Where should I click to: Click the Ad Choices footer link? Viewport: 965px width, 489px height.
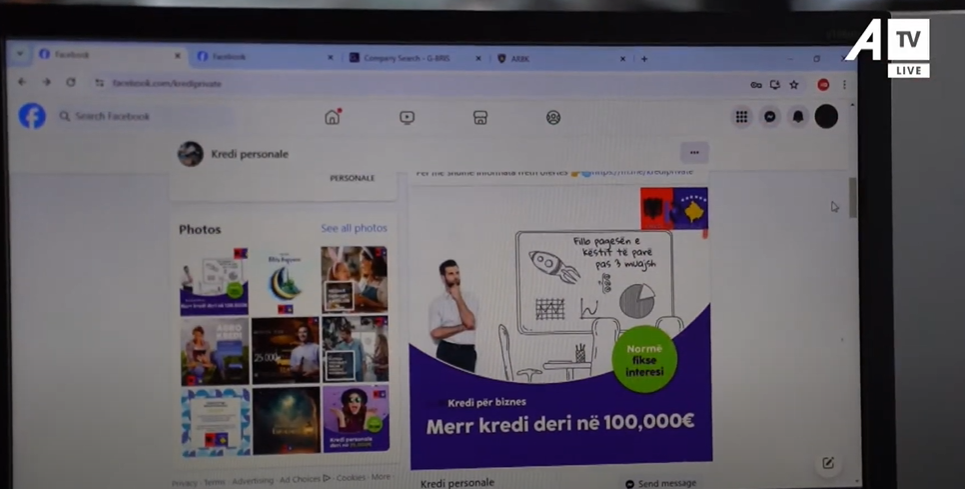click(304, 479)
